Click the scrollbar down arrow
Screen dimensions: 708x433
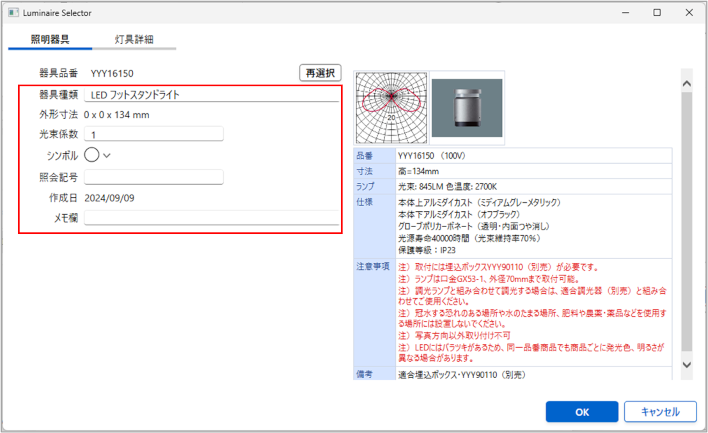click(687, 374)
